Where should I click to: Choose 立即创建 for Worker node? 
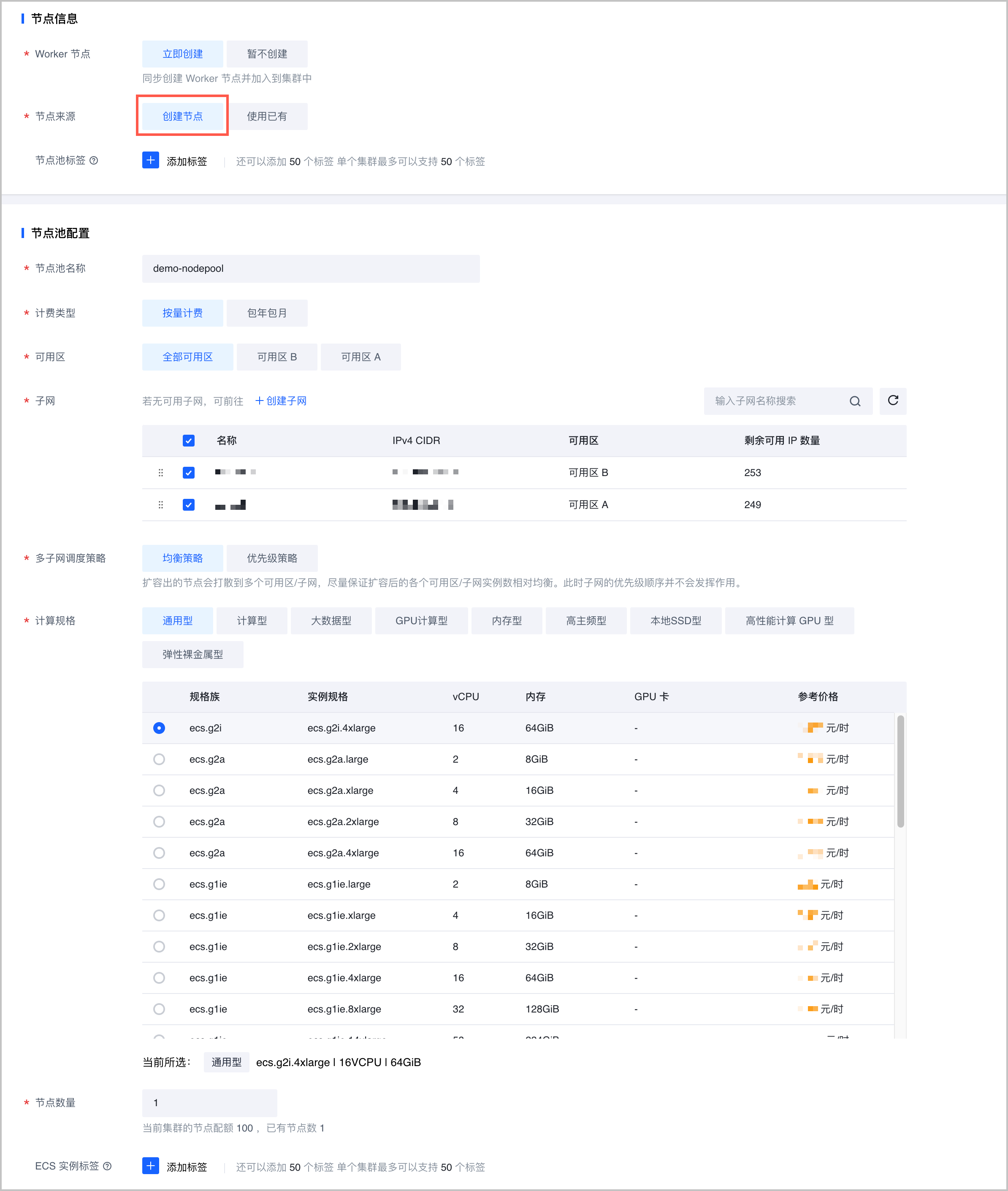(x=182, y=54)
